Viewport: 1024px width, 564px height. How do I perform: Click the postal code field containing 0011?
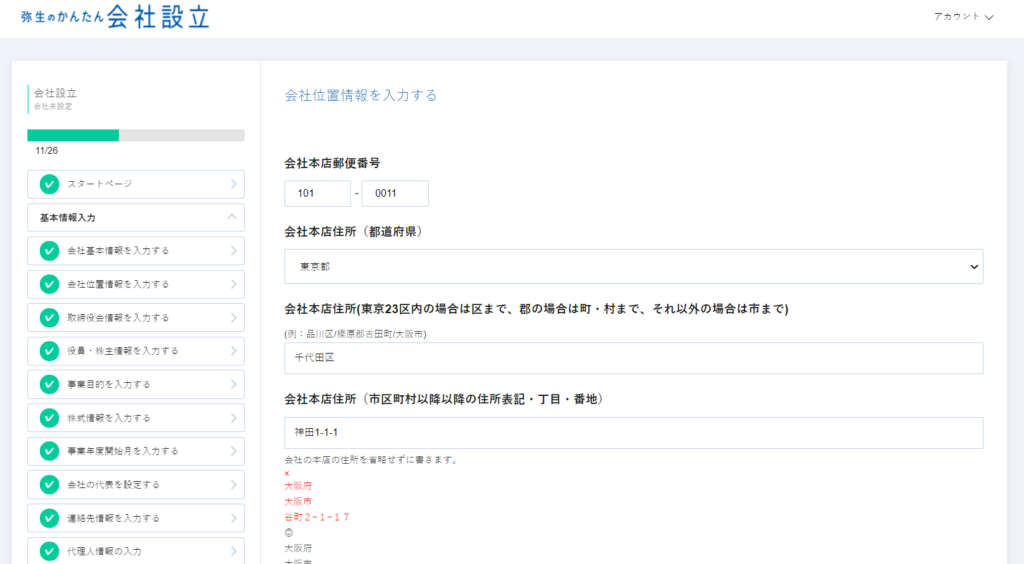(x=394, y=193)
